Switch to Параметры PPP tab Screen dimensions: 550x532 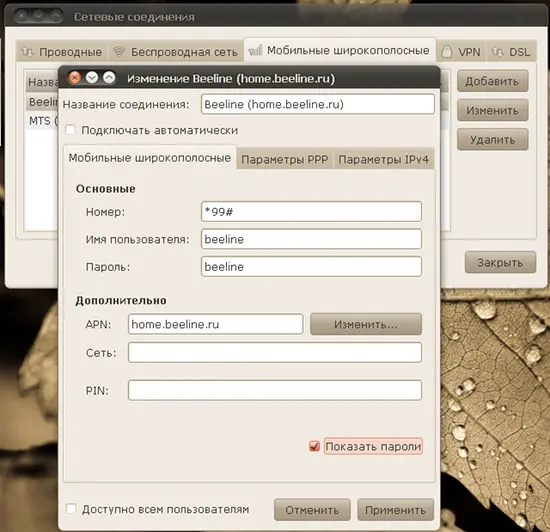284,160
